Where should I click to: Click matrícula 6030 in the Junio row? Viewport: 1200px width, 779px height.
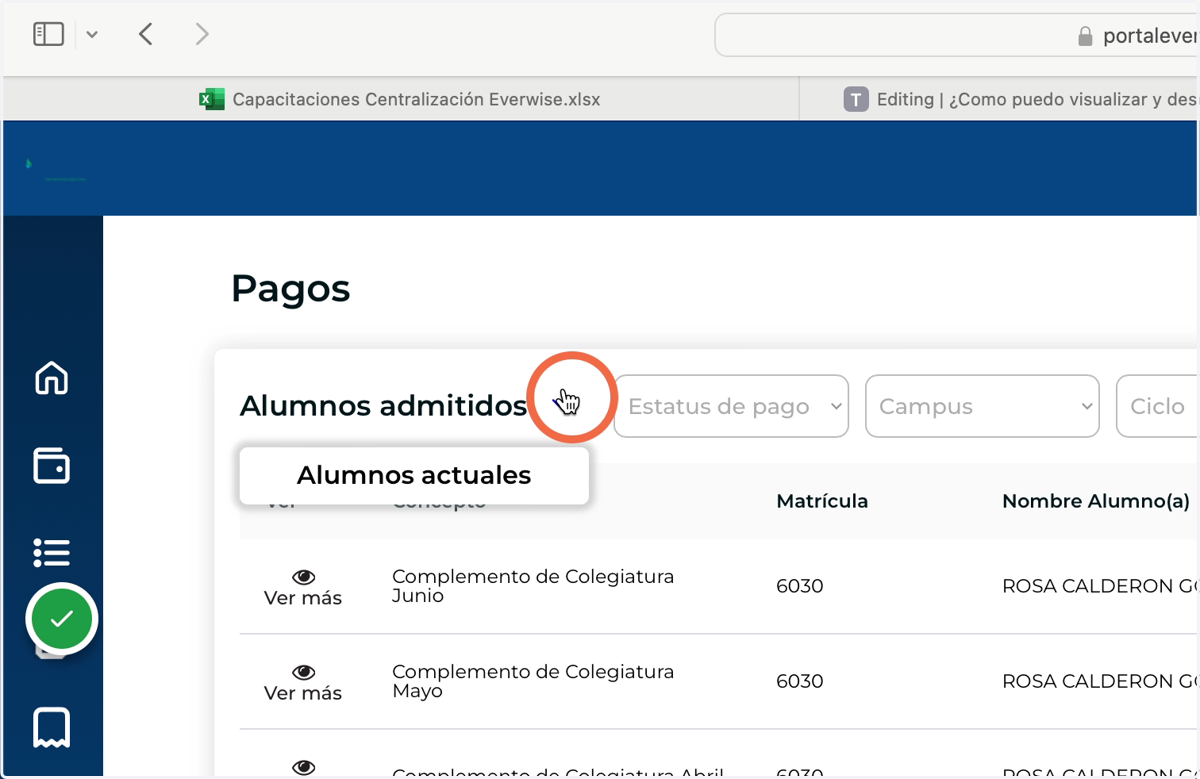tap(800, 586)
